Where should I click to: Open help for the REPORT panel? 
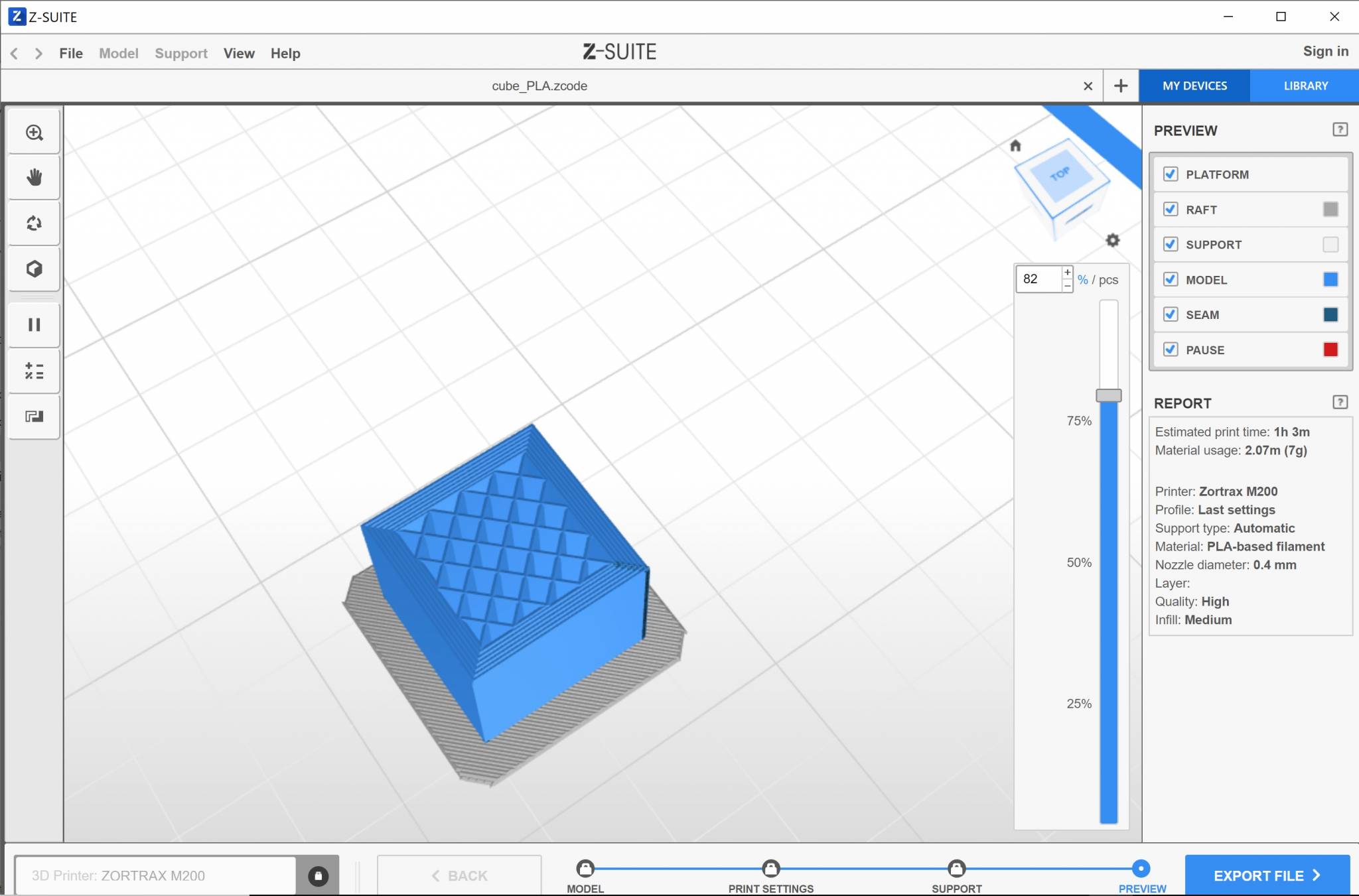(x=1340, y=402)
